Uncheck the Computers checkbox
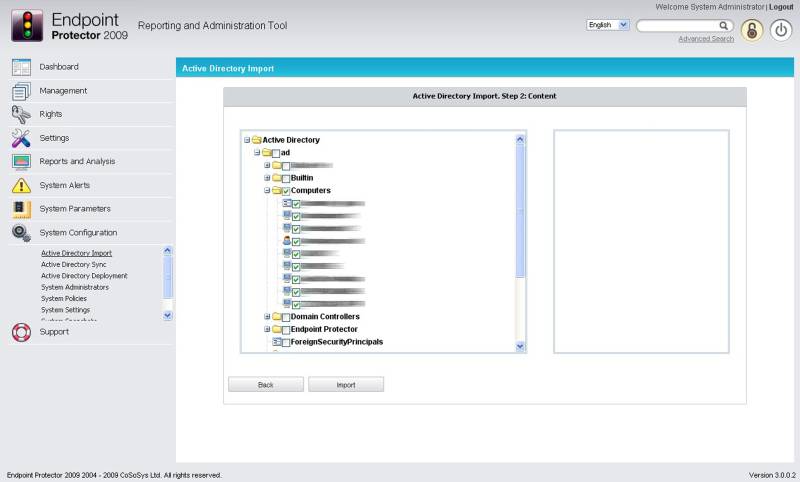 (286, 191)
